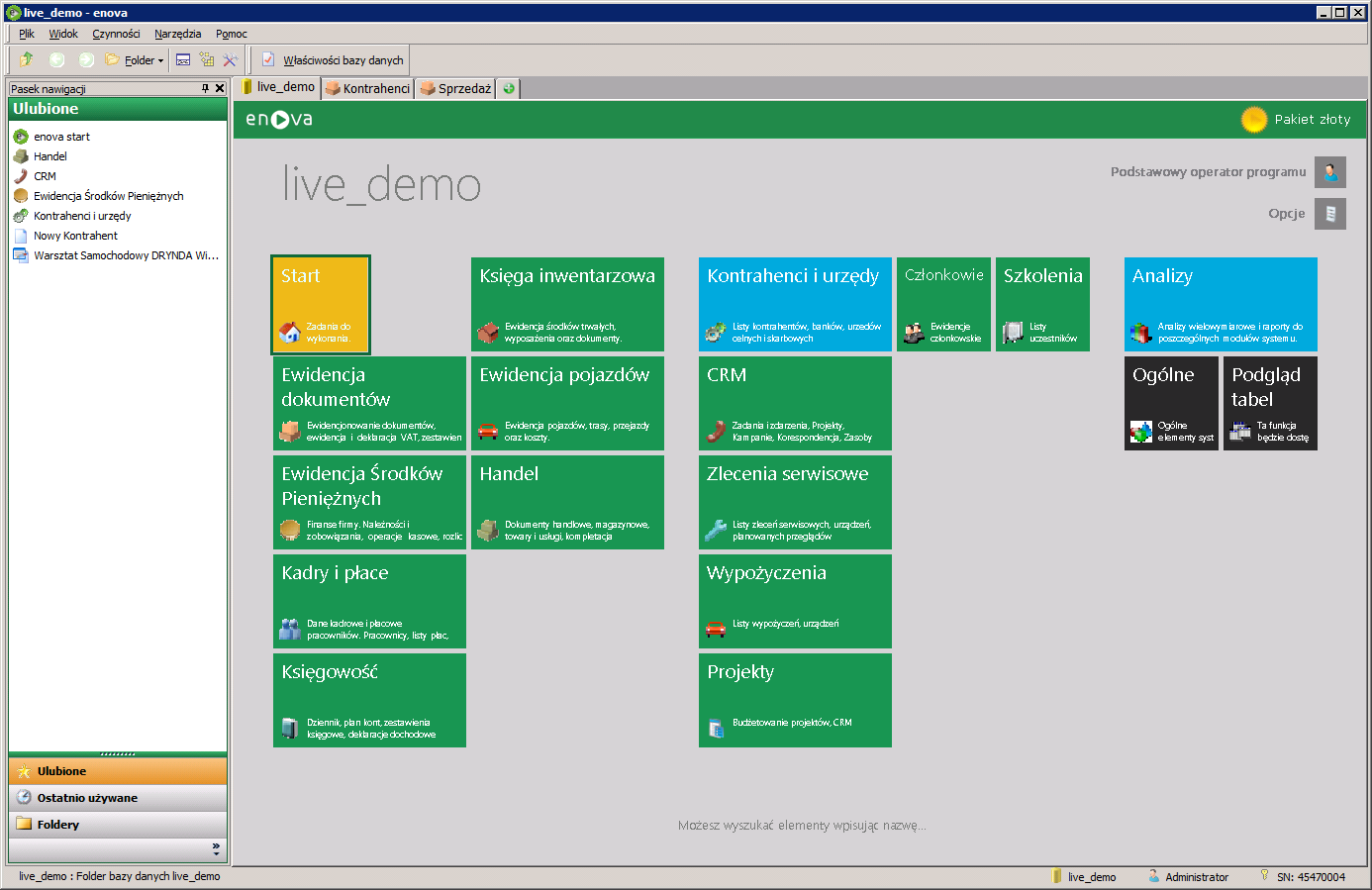The width and height of the screenshot is (1372, 890).
Task: Click the SN: 45470004 license entry
Action: [x=1302, y=877]
